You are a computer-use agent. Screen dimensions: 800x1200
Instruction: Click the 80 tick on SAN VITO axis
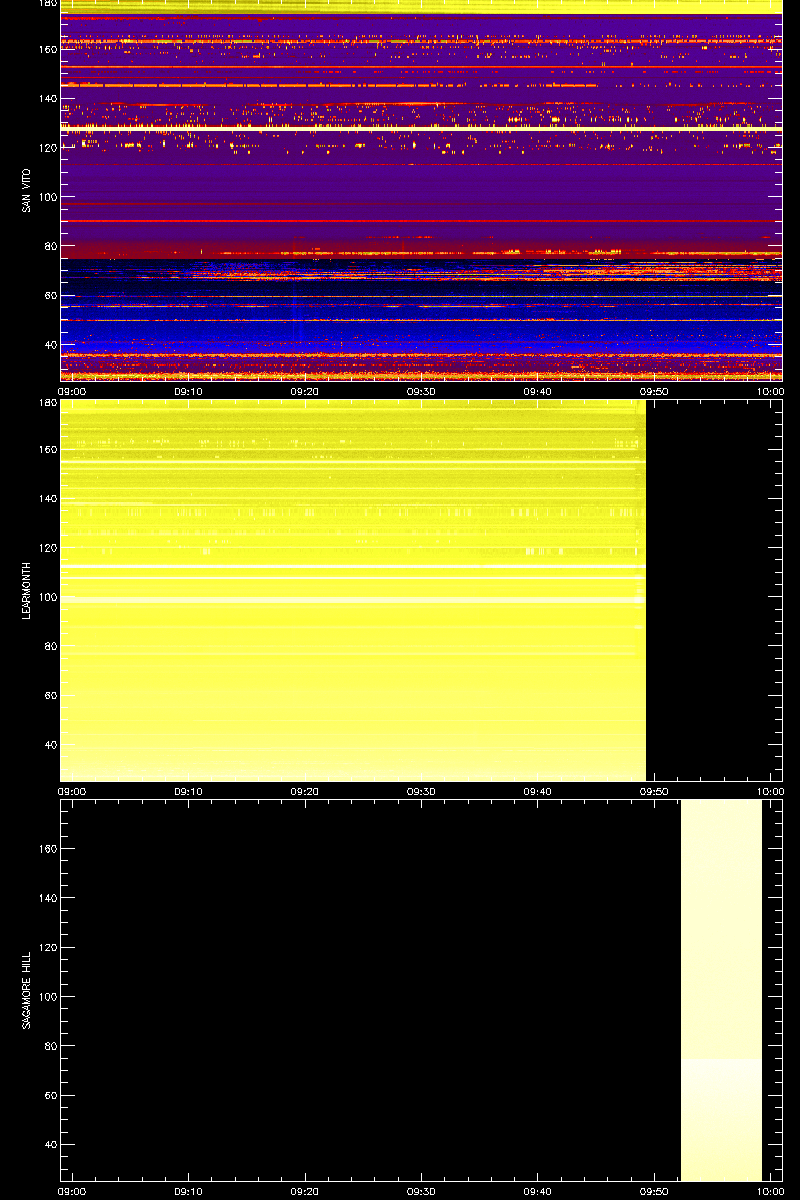[52, 246]
